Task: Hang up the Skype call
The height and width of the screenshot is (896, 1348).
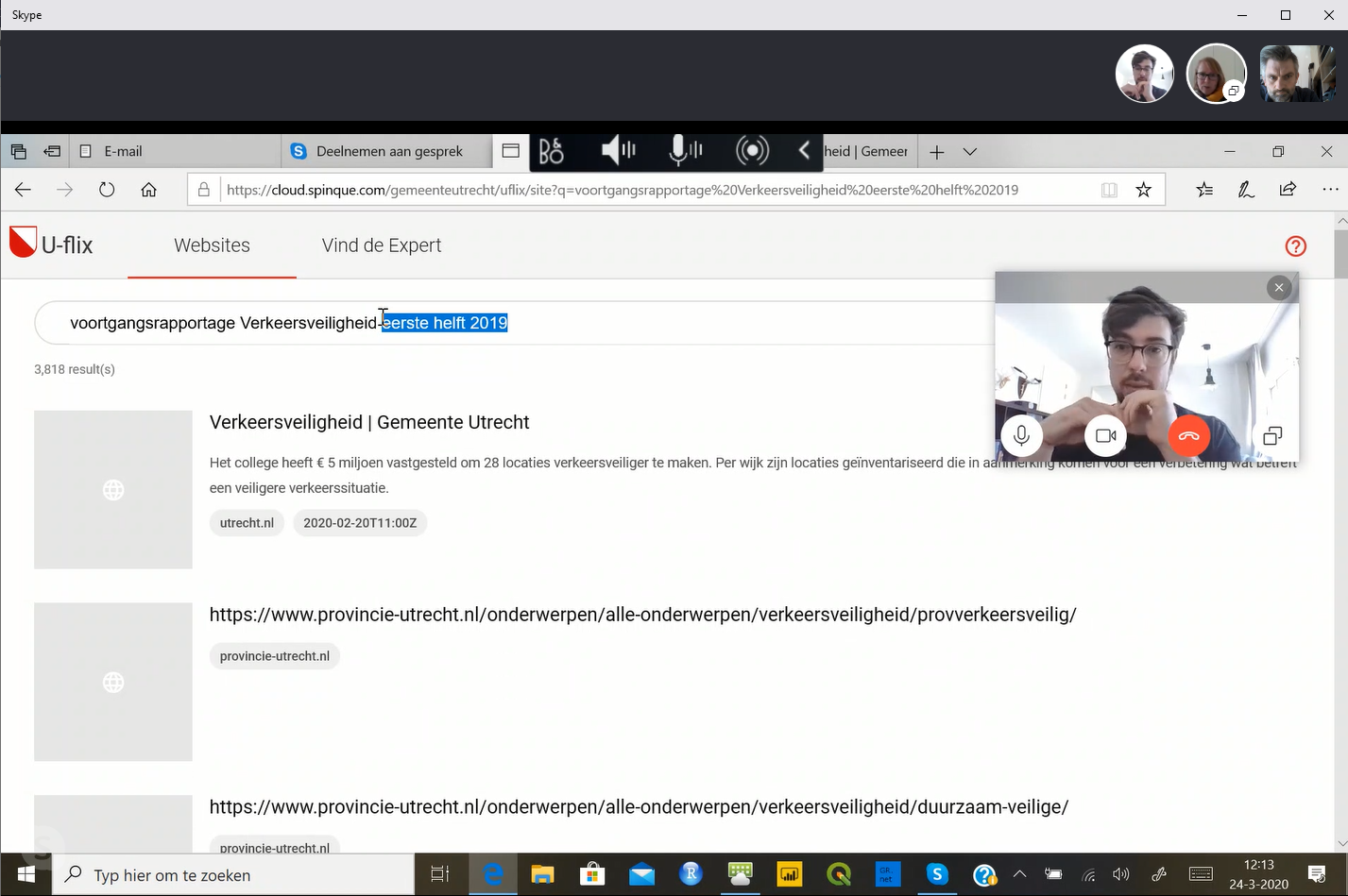Action: coord(1188,436)
